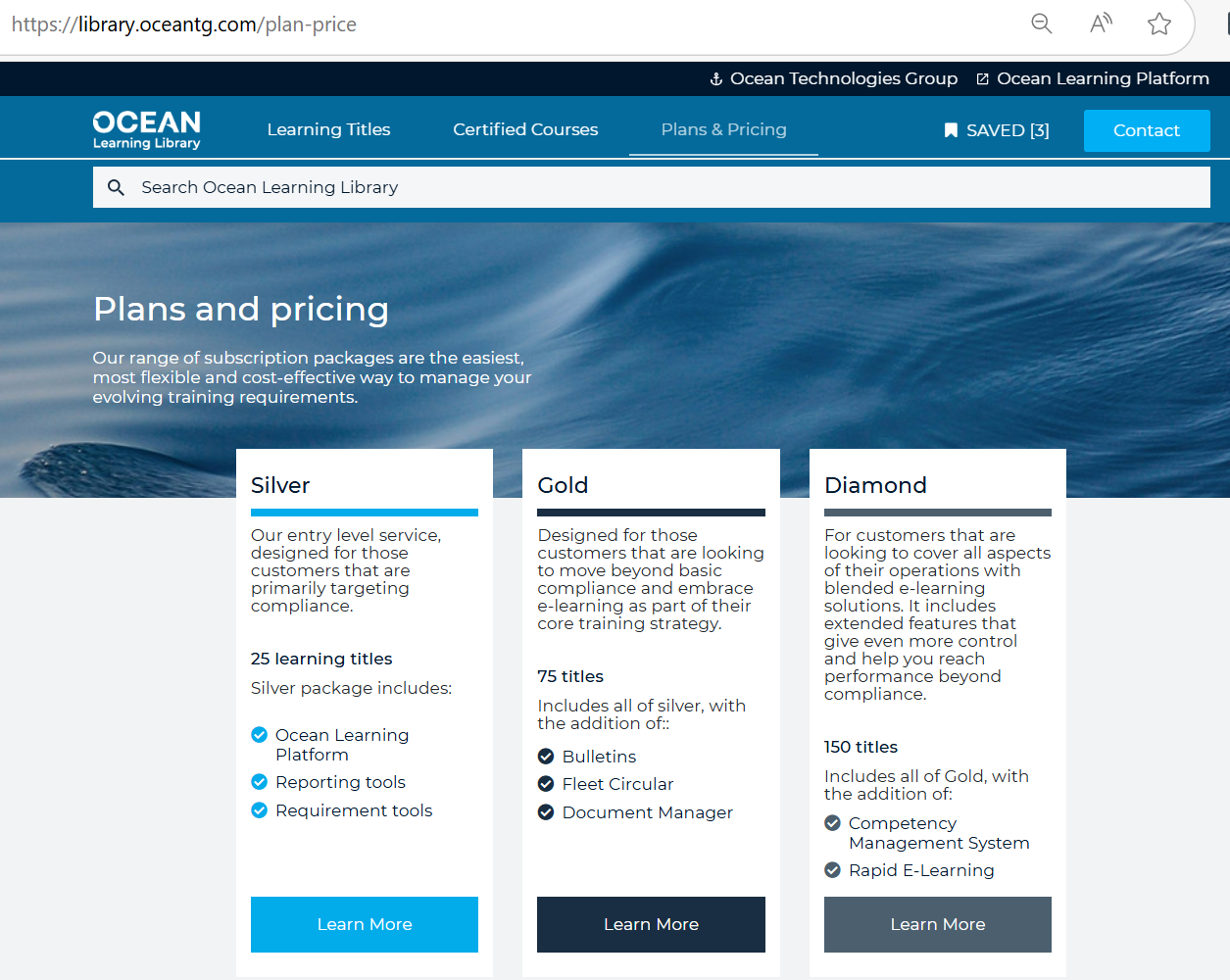Activate the Read Aloud icon in the toolbar

(x=1100, y=24)
